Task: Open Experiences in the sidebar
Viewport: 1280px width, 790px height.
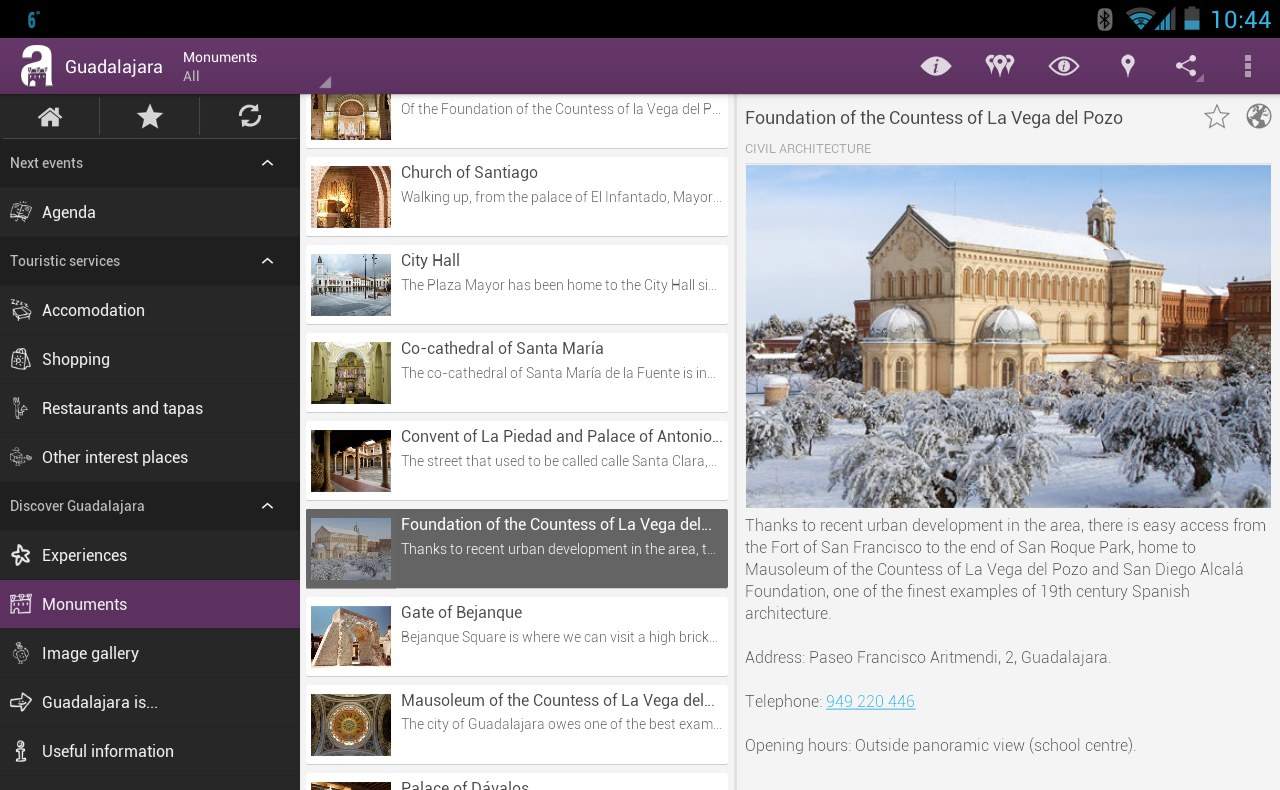Action: click(x=150, y=555)
